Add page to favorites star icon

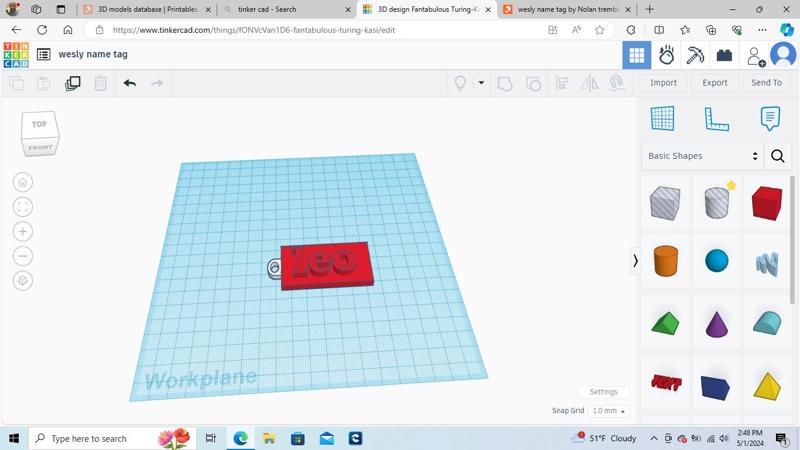pyautogui.click(x=600, y=30)
